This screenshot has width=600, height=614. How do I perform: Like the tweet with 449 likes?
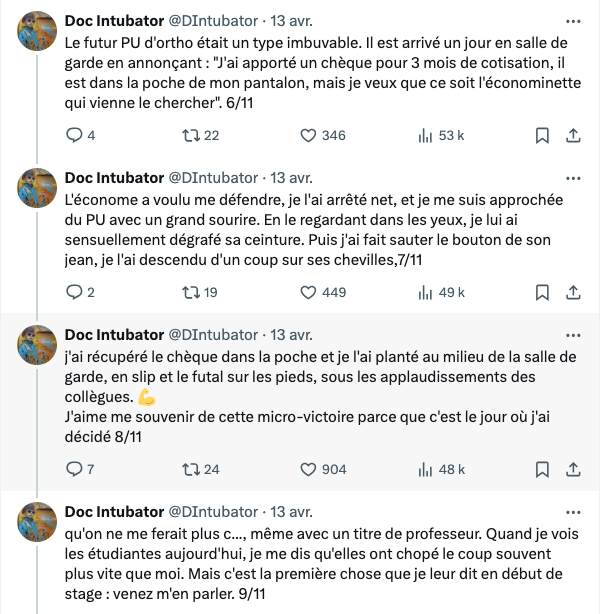coord(308,292)
